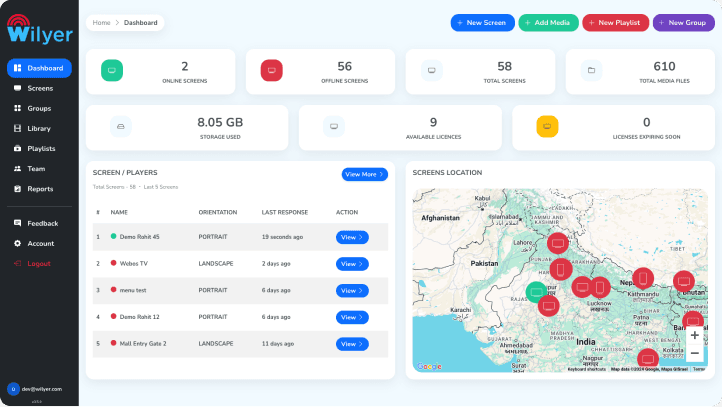Zoom out on the map
722x407 pixels.
[x=694, y=354]
